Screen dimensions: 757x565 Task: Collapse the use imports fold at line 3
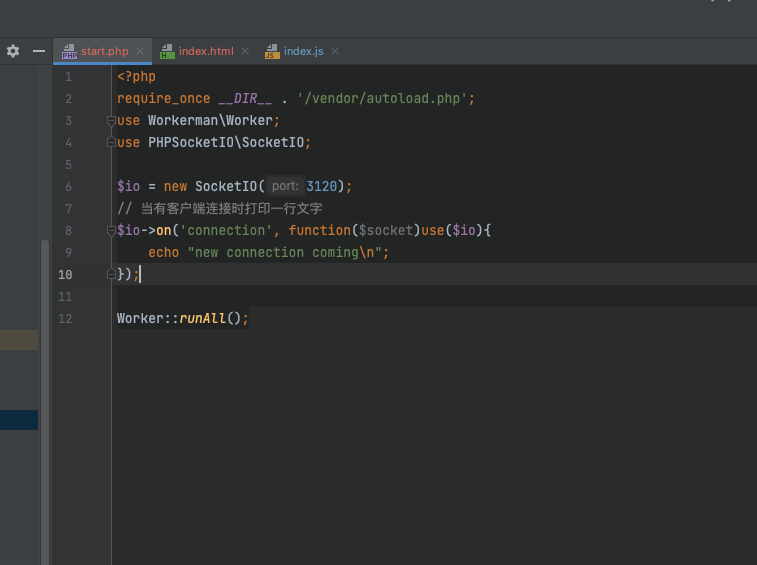pyautogui.click(x=111, y=121)
